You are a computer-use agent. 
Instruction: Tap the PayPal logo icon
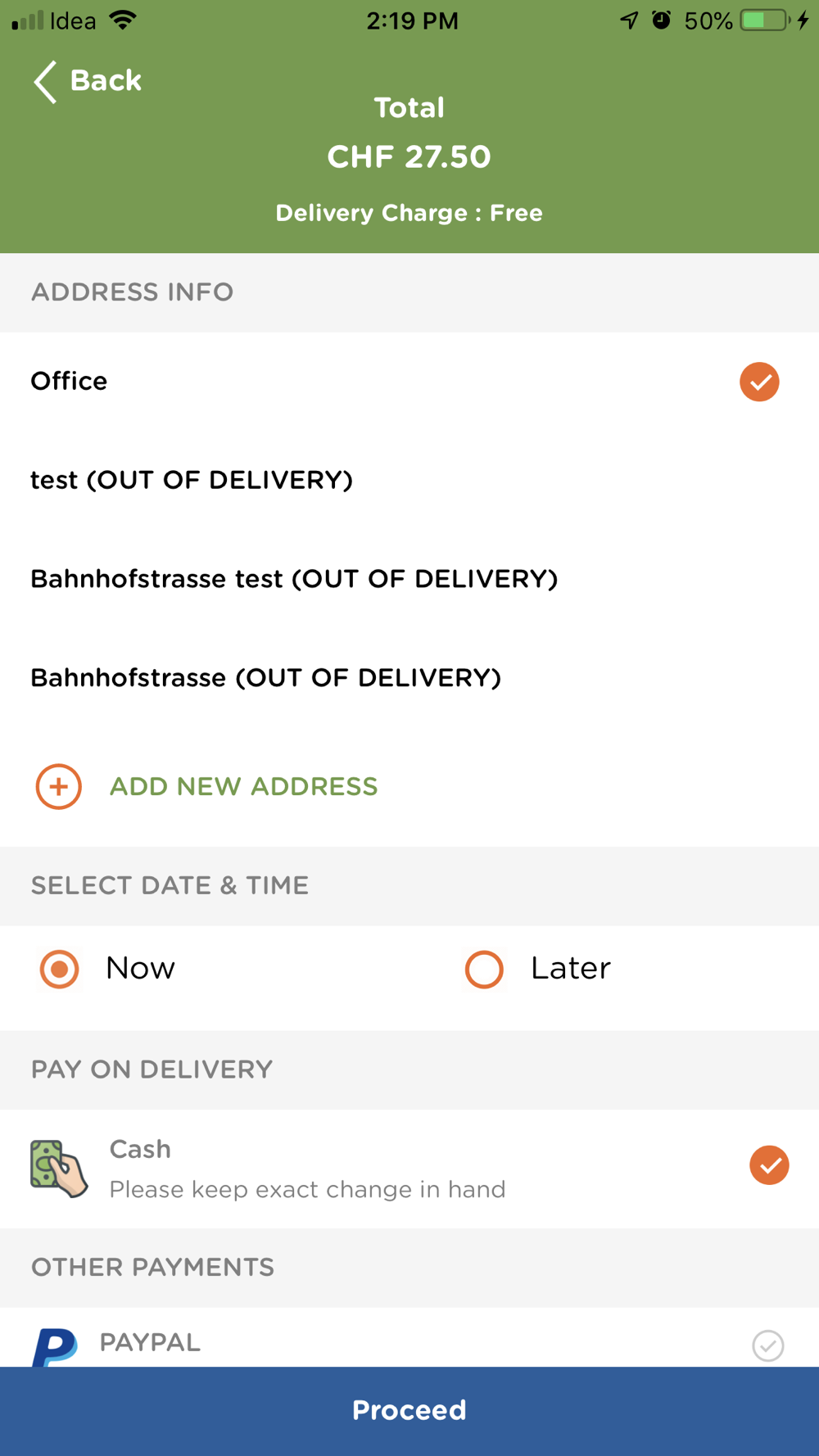pos(55,1346)
